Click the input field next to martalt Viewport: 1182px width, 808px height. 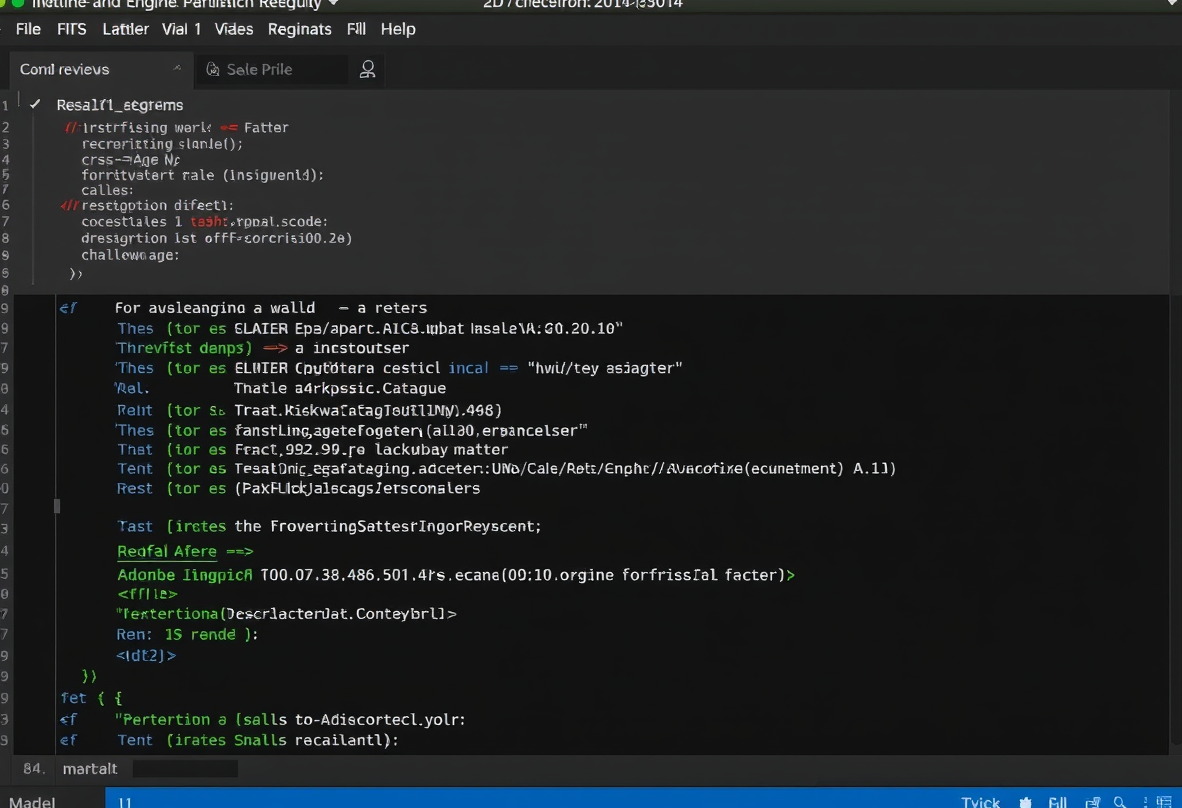pos(185,769)
